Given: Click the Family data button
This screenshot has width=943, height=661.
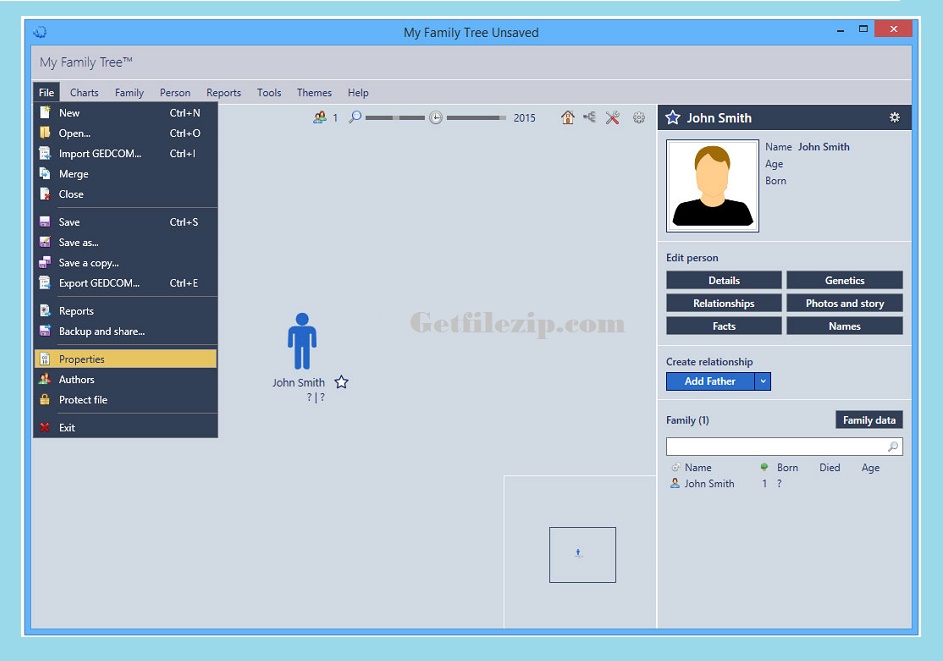Looking at the screenshot, I should pyautogui.click(x=869, y=420).
